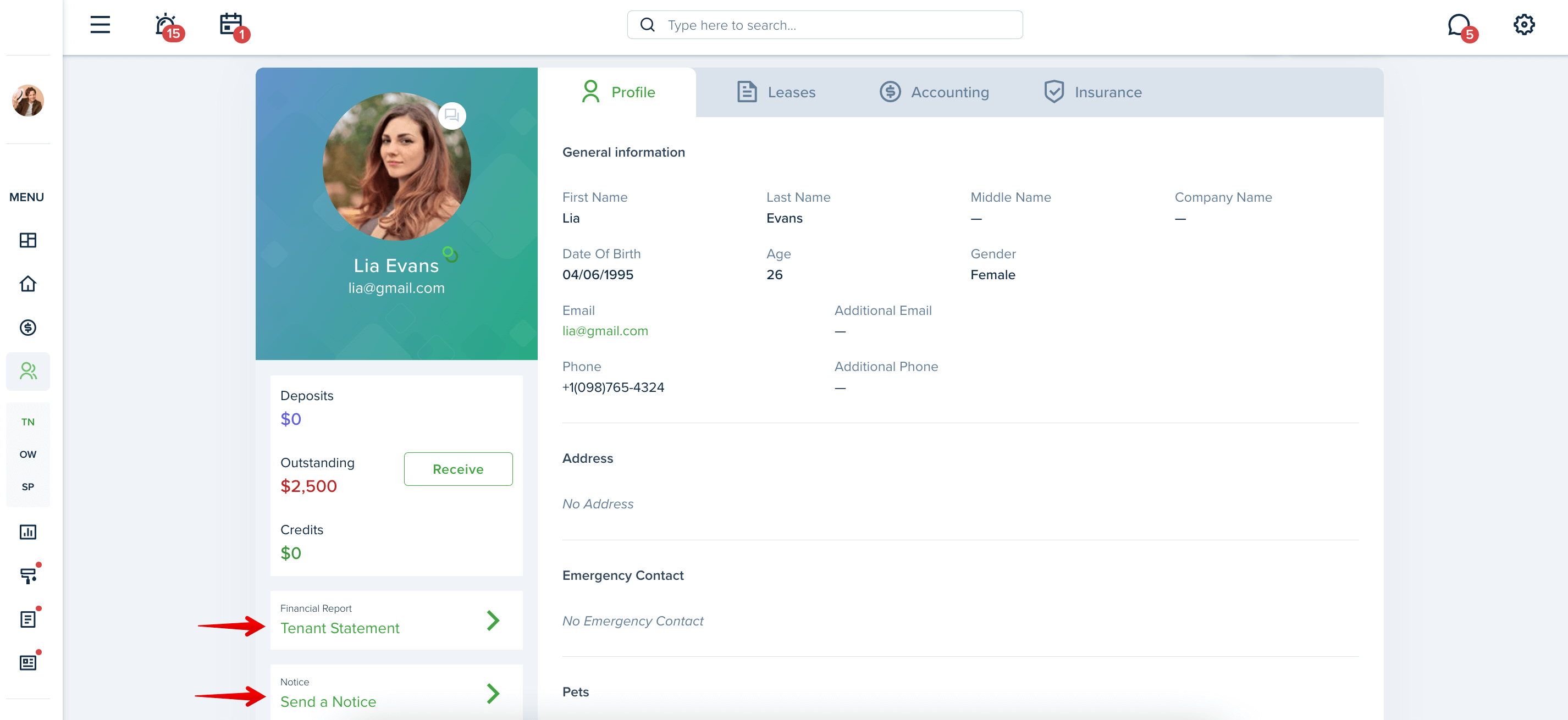
Task: Switch to the Insurance tab
Action: (x=1093, y=92)
